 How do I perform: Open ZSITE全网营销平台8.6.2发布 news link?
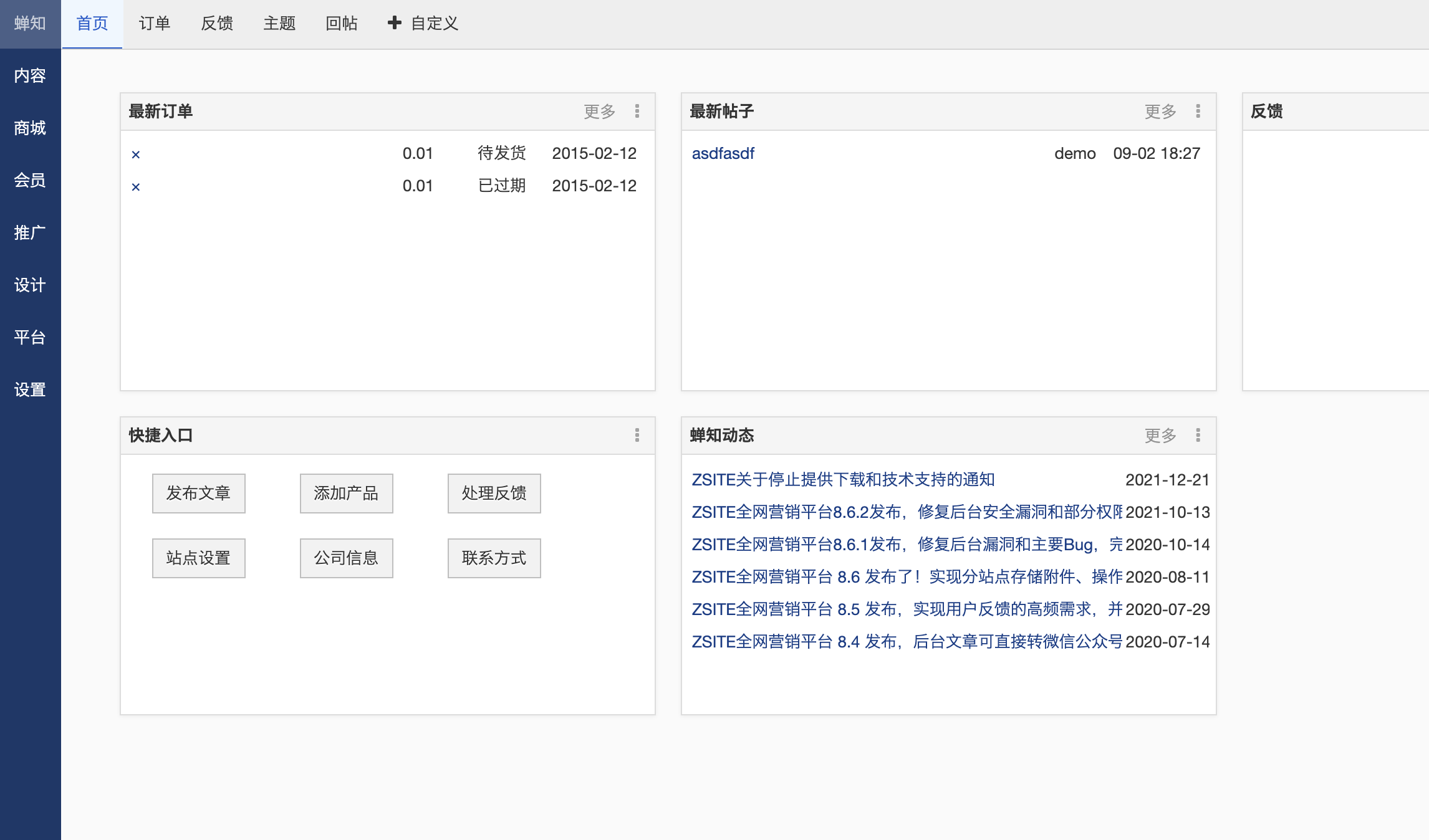click(907, 512)
